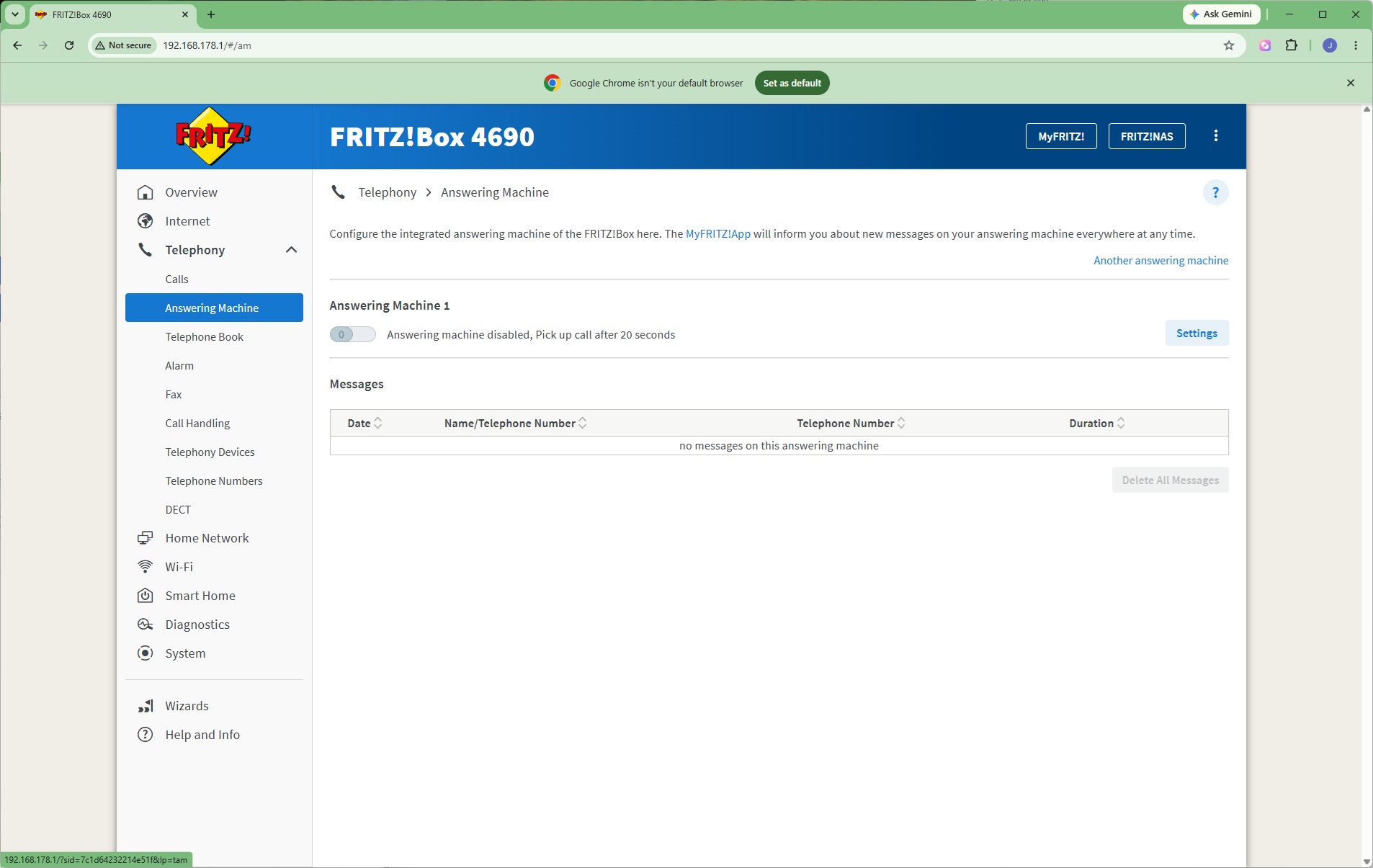Sort by Name/Telephone Number column
Viewport: 1373px width, 868px height.
click(516, 424)
